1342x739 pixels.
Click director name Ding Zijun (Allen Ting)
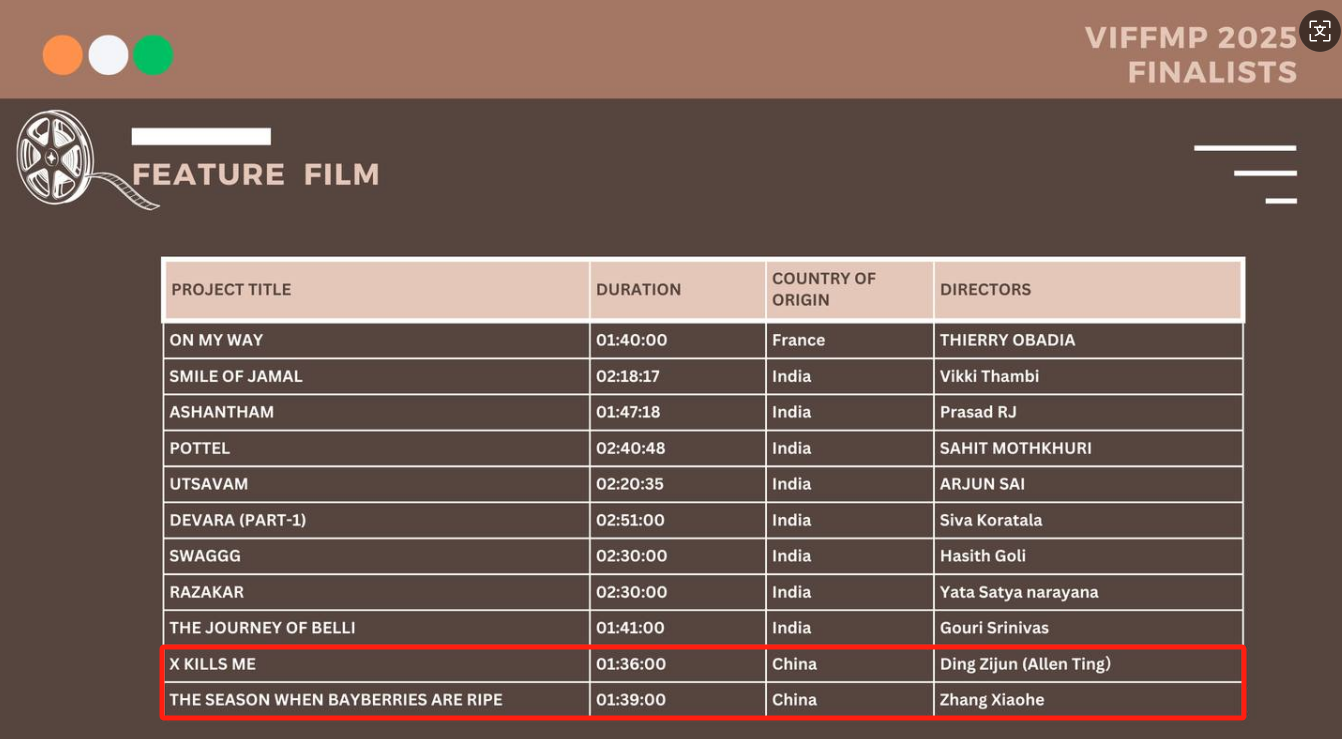(1025, 664)
